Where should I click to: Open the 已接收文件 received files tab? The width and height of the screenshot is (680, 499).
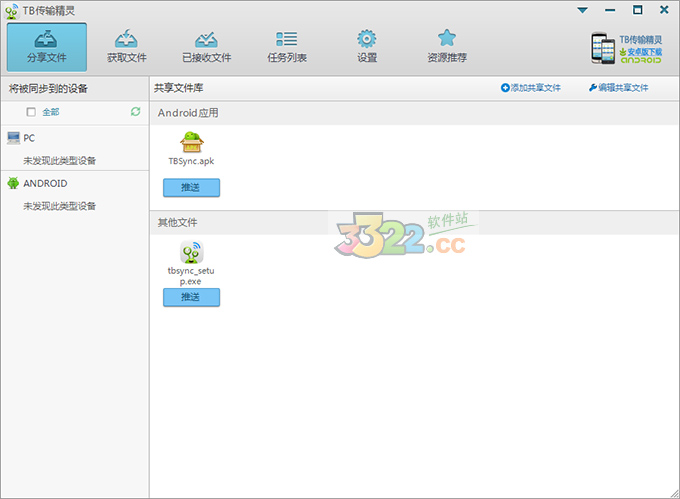point(206,47)
